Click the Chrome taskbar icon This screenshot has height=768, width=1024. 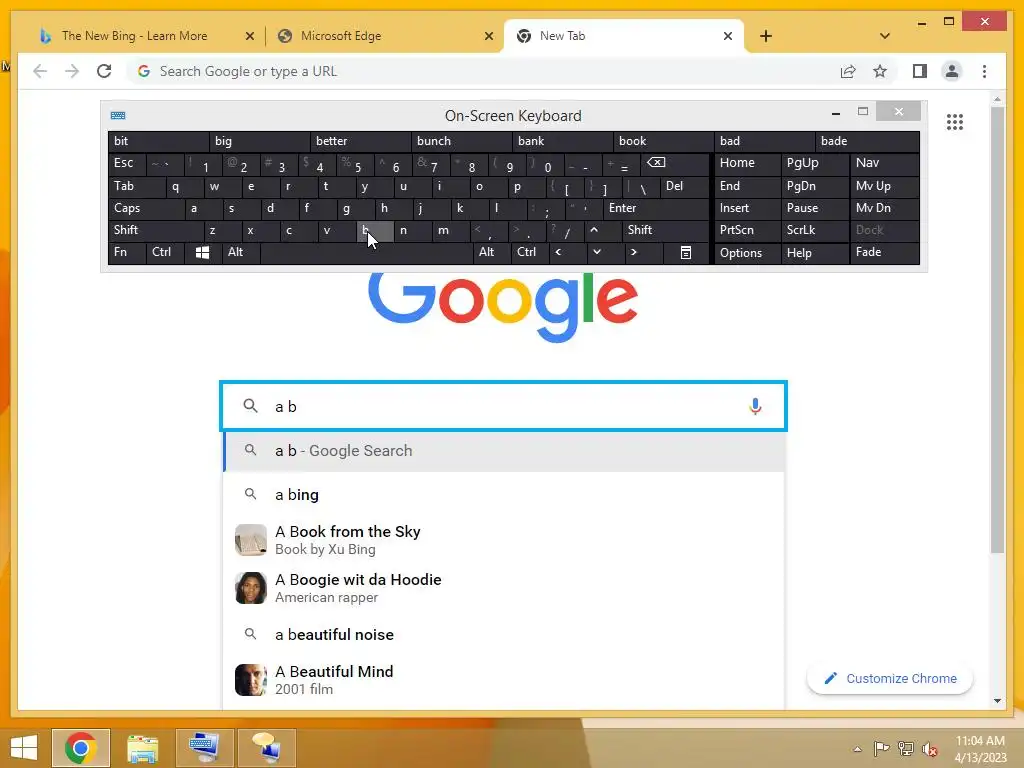(x=81, y=748)
